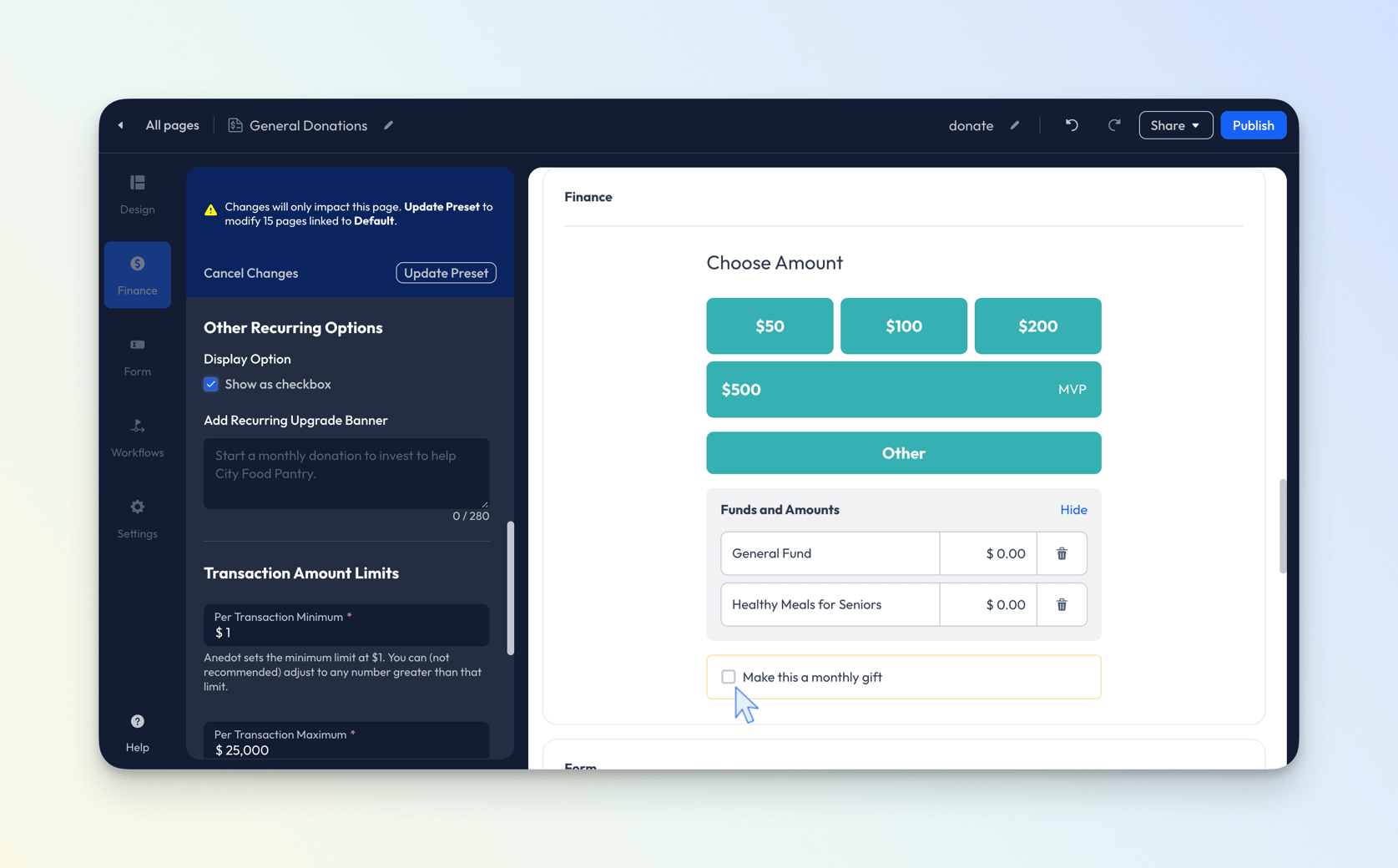
Task: Go back to All pages
Action: 172,125
